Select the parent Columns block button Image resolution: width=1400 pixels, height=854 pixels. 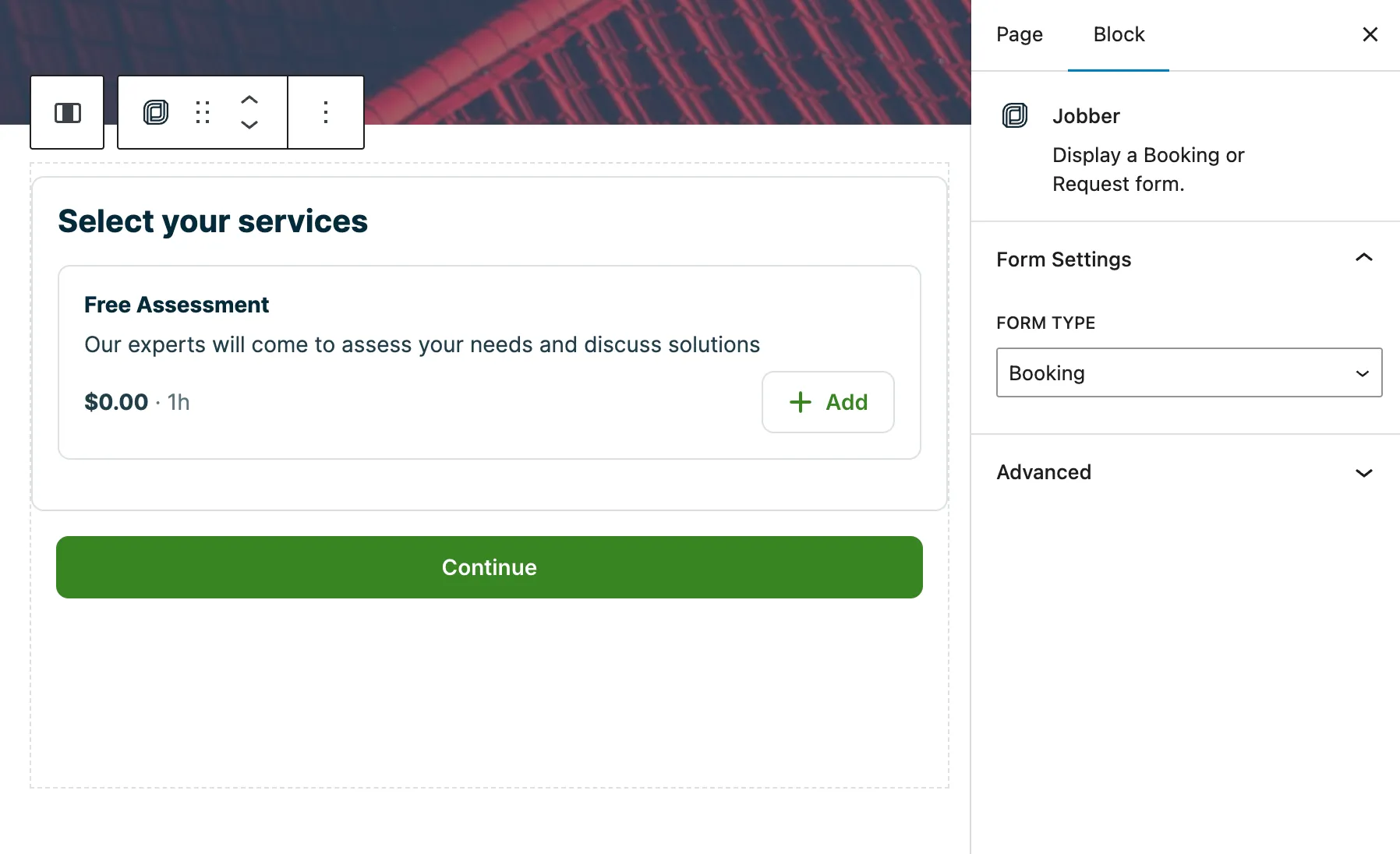coord(67,112)
